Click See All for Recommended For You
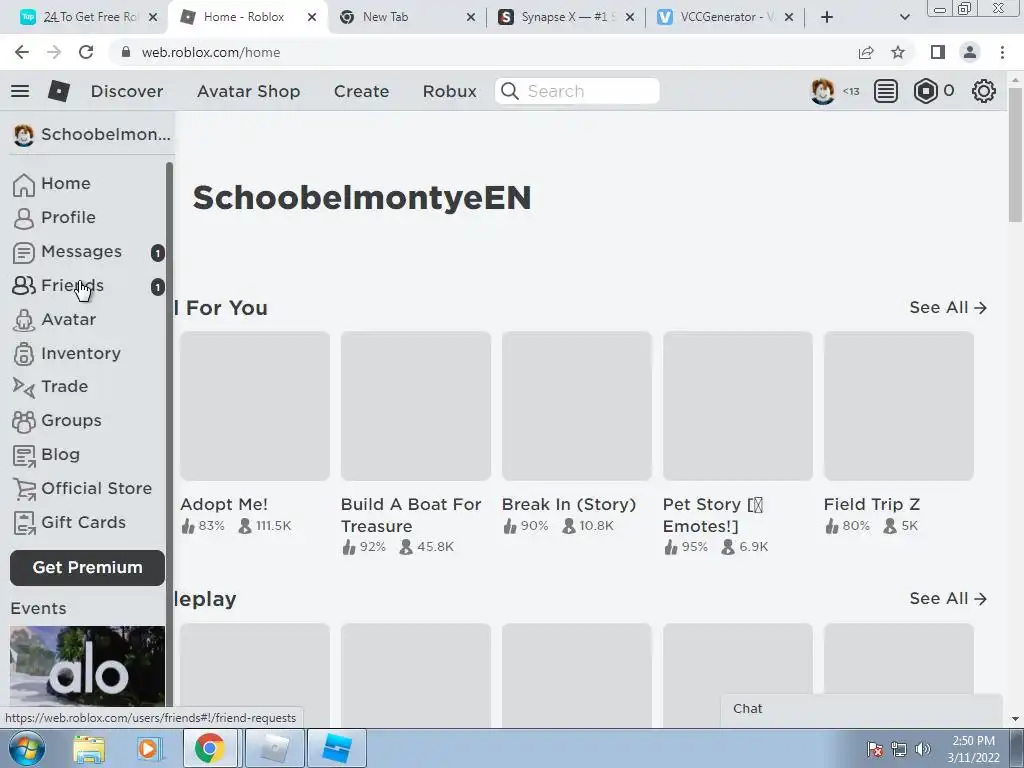 click(948, 308)
